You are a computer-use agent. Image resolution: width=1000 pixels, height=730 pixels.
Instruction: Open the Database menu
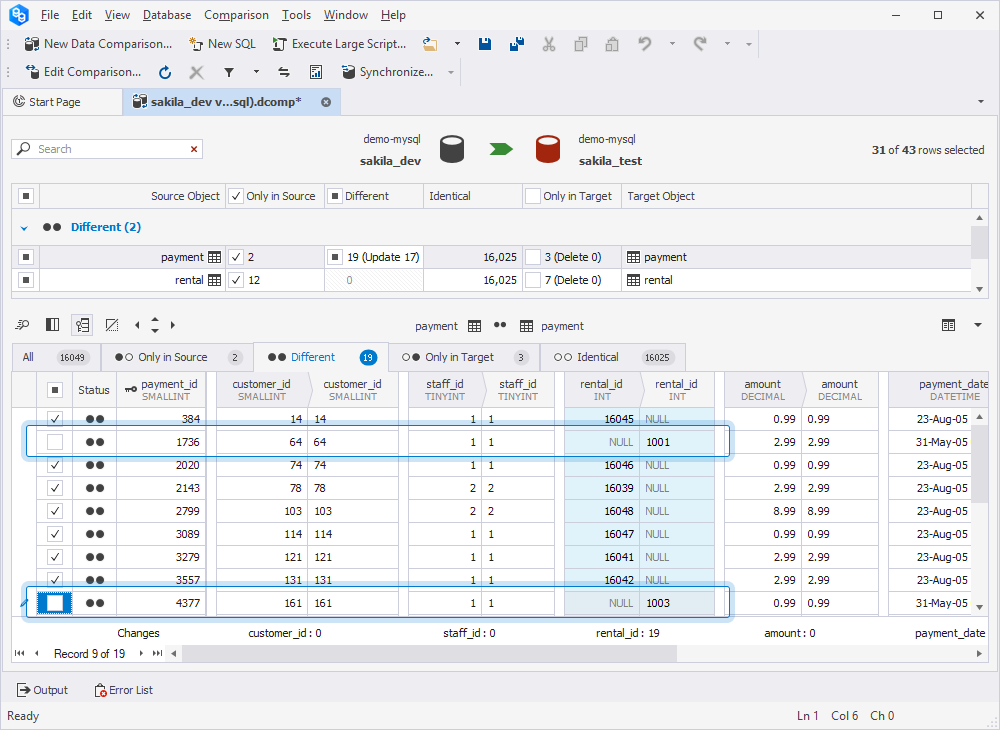point(167,15)
